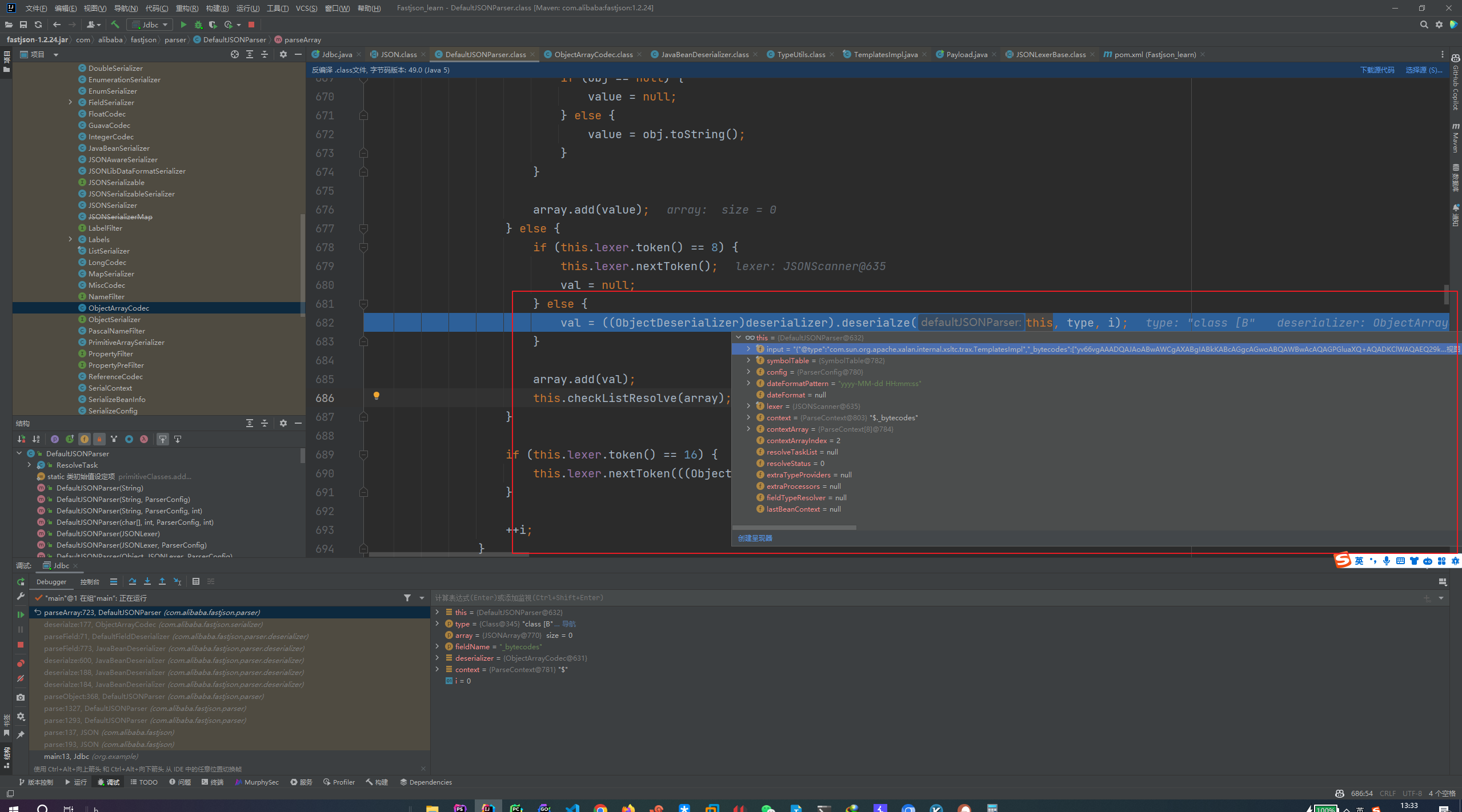Viewport: 1462px width, 812px height.
Task: Click the horizontal scrollbar in debugger popup
Action: pos(794,527)
